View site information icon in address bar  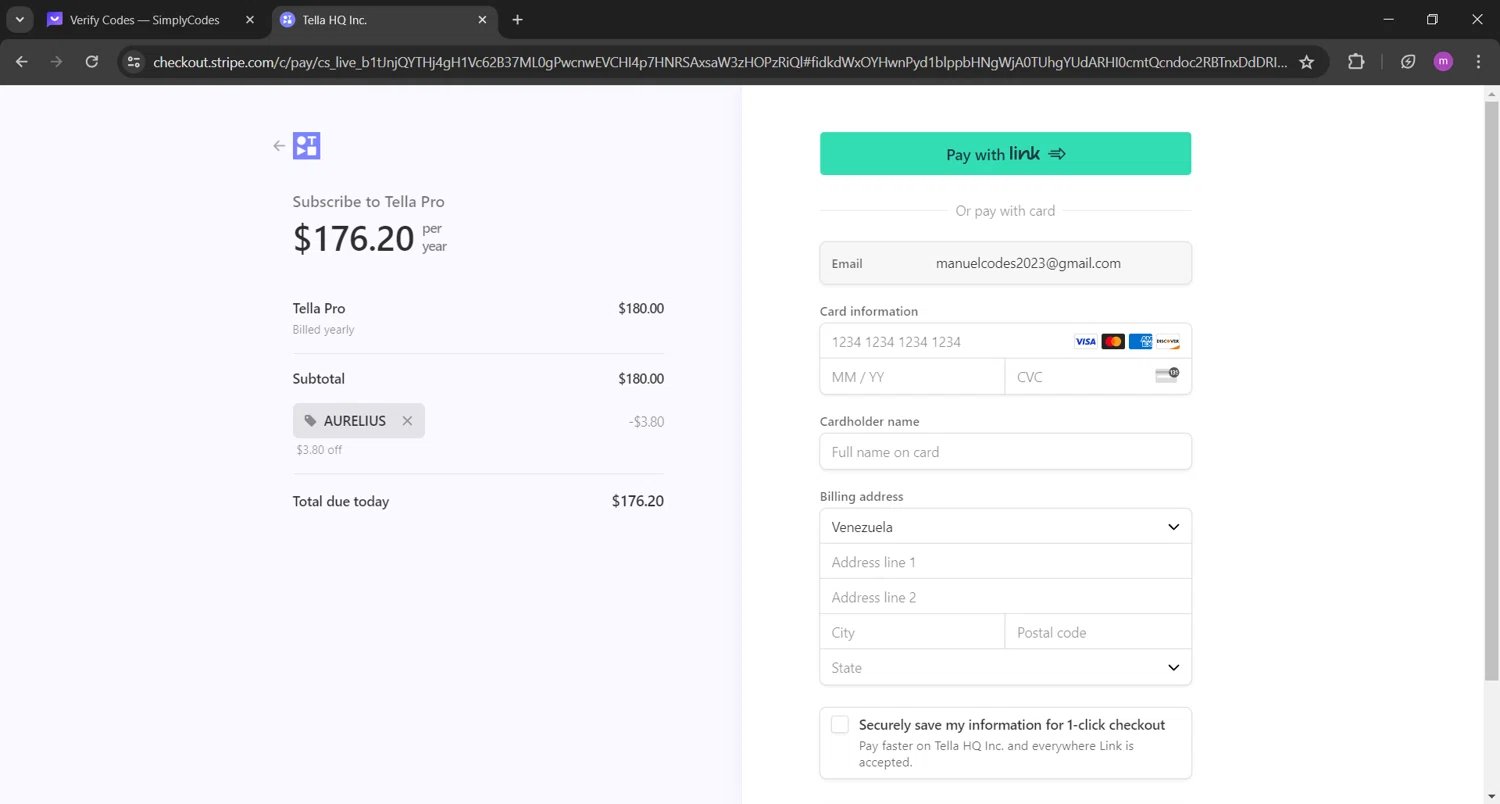coord(134,62)
